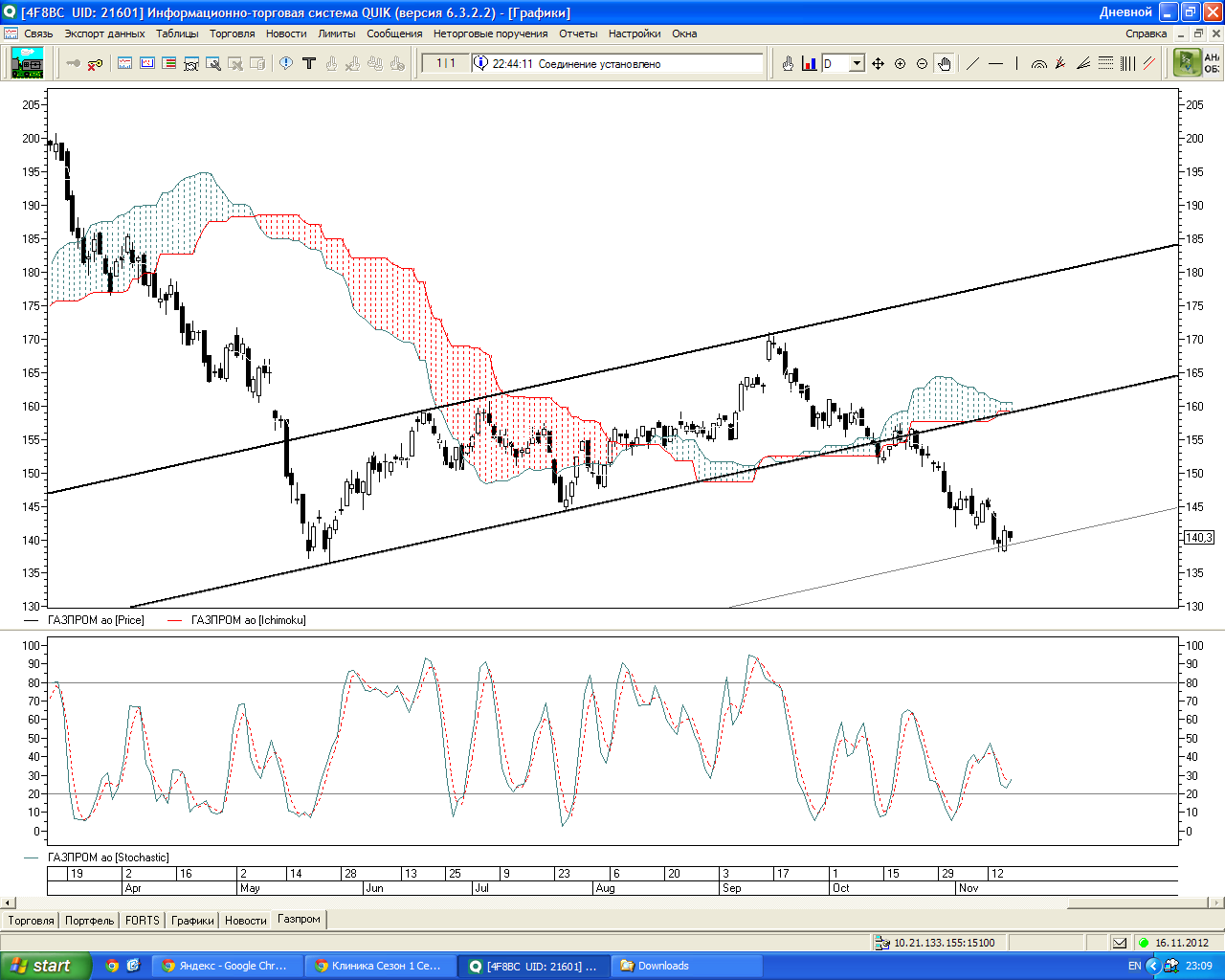
Task: Open the quotes table icon with chart line
Action: 125,63
